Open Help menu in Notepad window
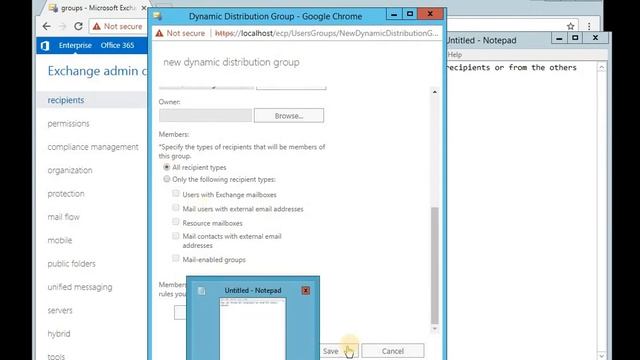Screen dimensions: 640x360 pos(455,55)
